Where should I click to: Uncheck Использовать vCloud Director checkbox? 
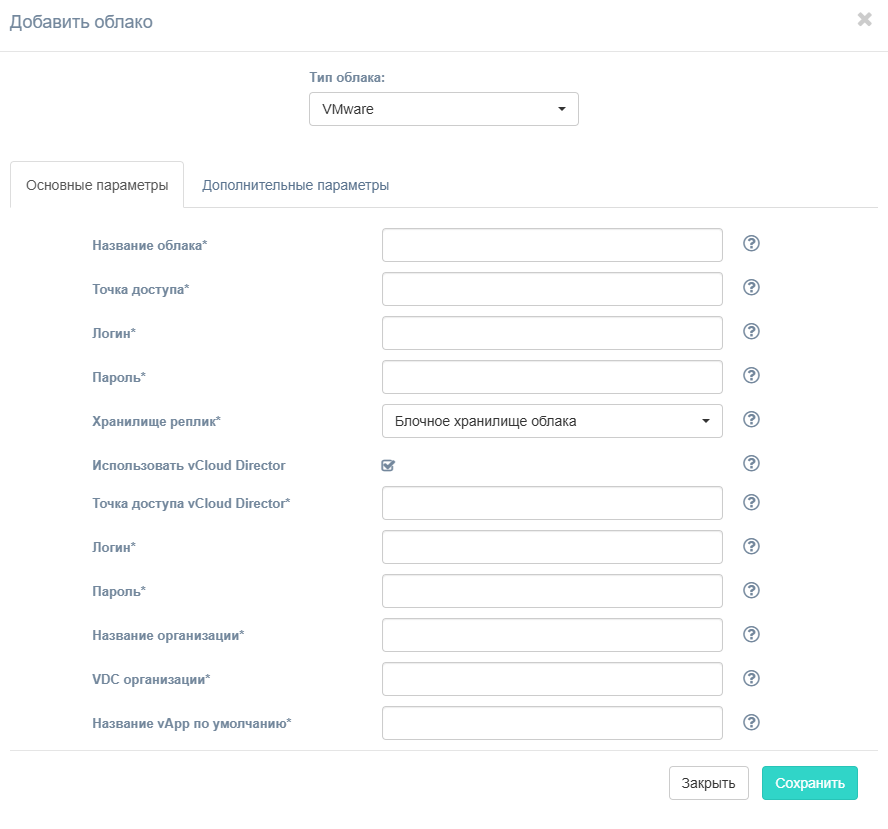(x=388, y=465)
